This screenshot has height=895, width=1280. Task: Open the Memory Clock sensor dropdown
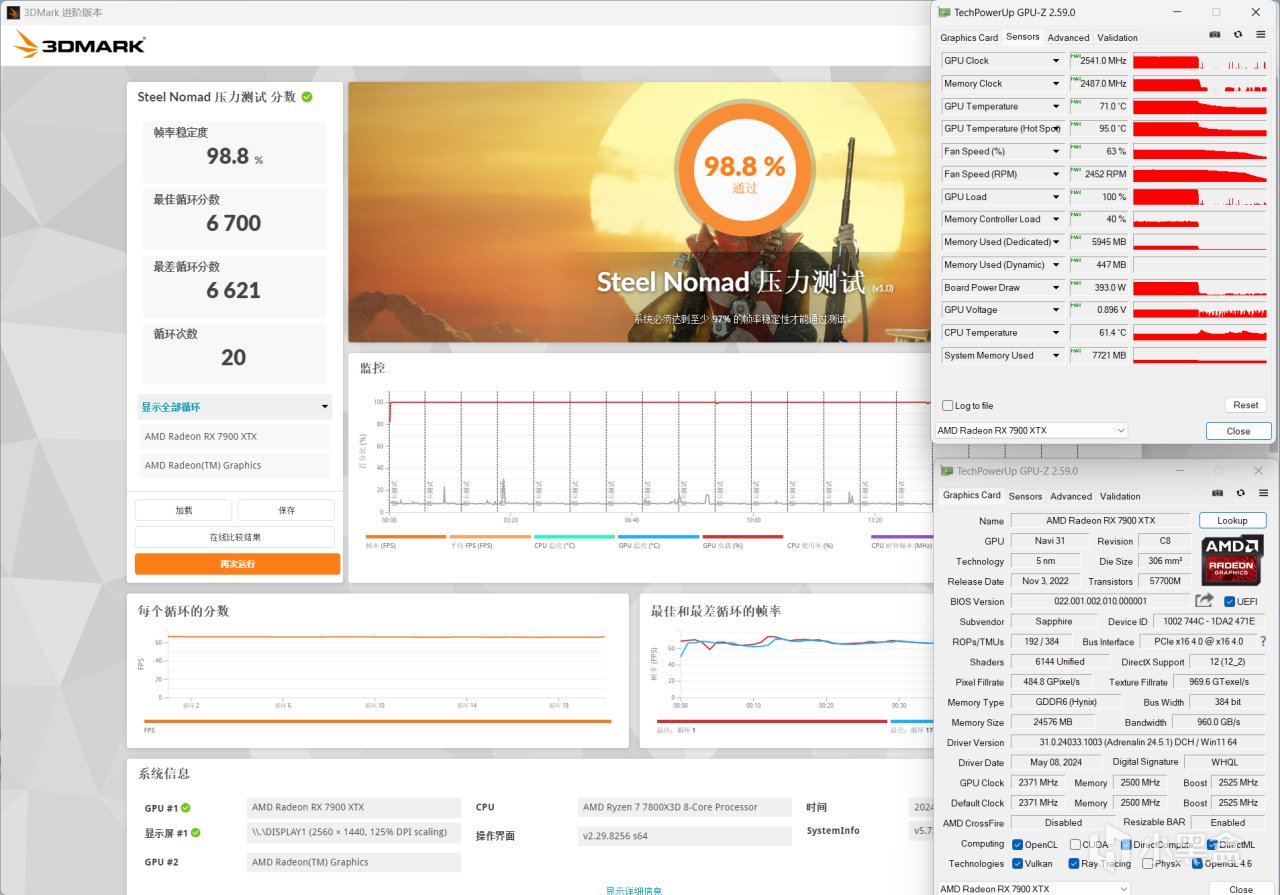coord(1055,84)
